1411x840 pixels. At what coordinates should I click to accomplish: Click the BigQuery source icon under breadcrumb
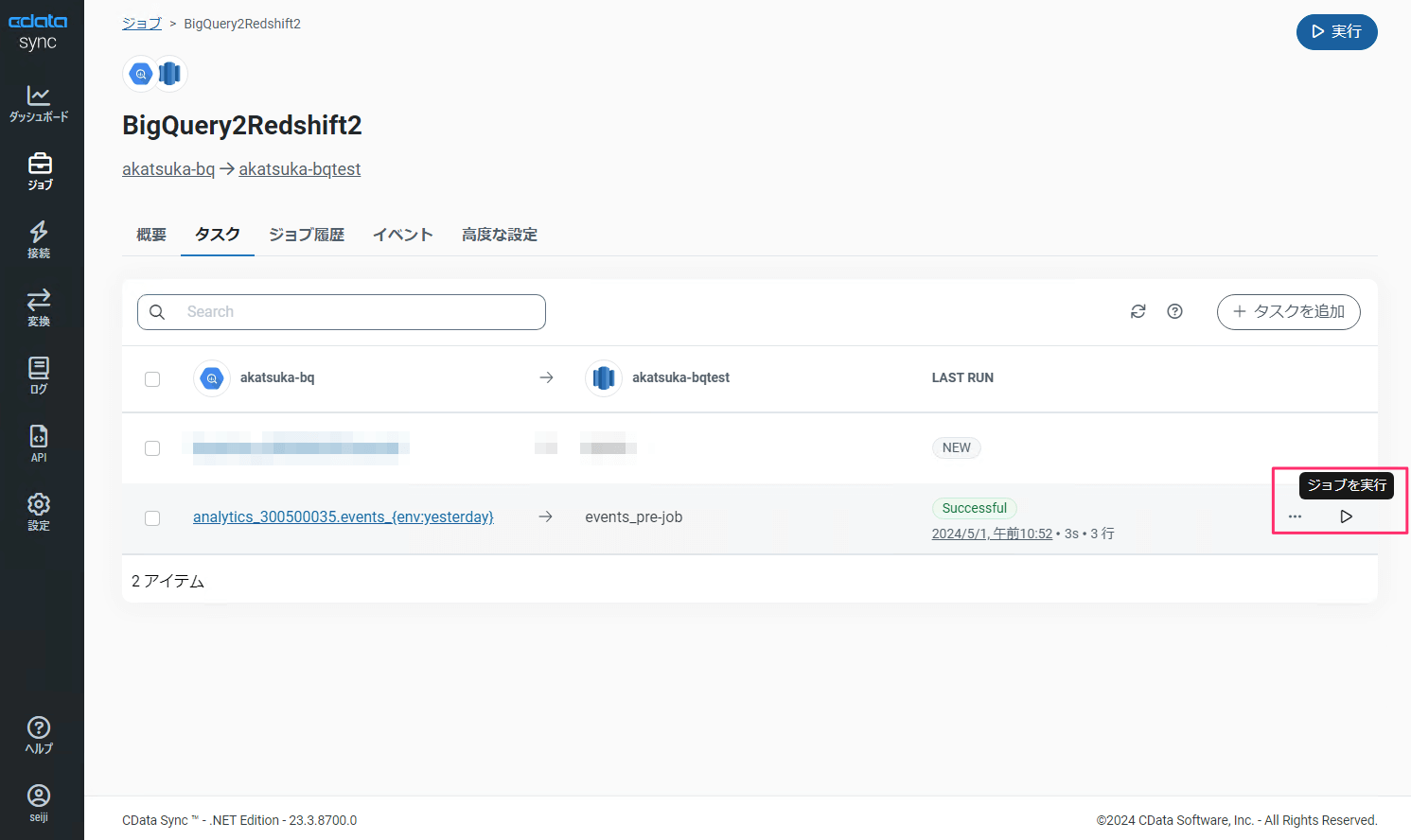click(141, 73)
